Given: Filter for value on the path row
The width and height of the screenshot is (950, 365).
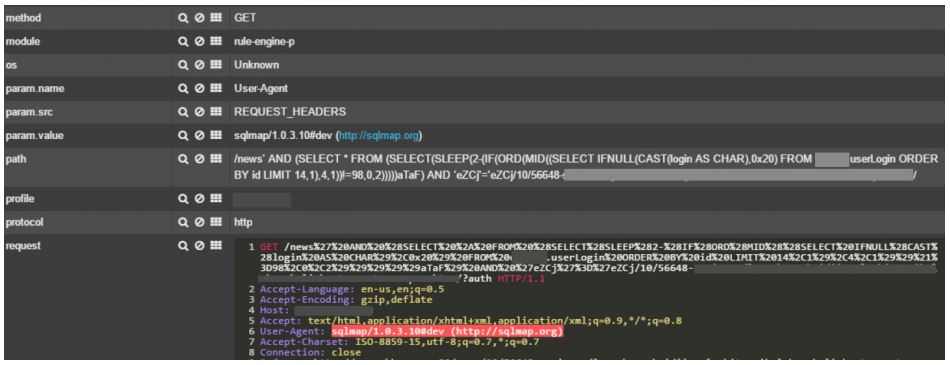Looking at the screenshot, I should pyautogui.click(x=182, y=159).
